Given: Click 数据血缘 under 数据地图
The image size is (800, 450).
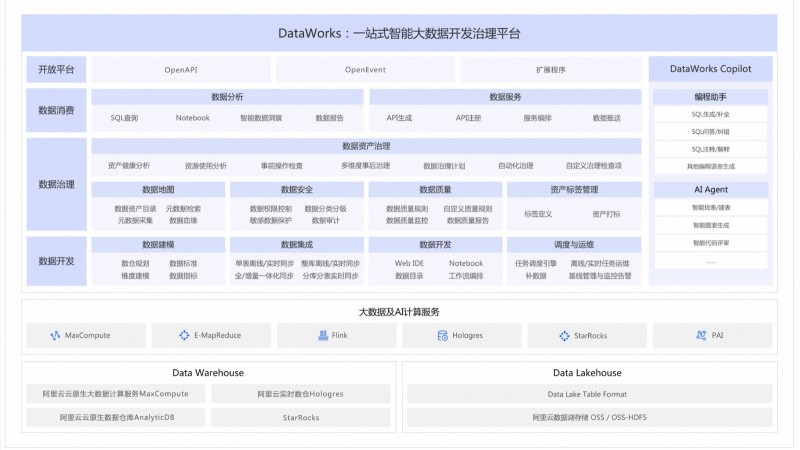Looking at the screenshot, I should (x=183, y=220).
